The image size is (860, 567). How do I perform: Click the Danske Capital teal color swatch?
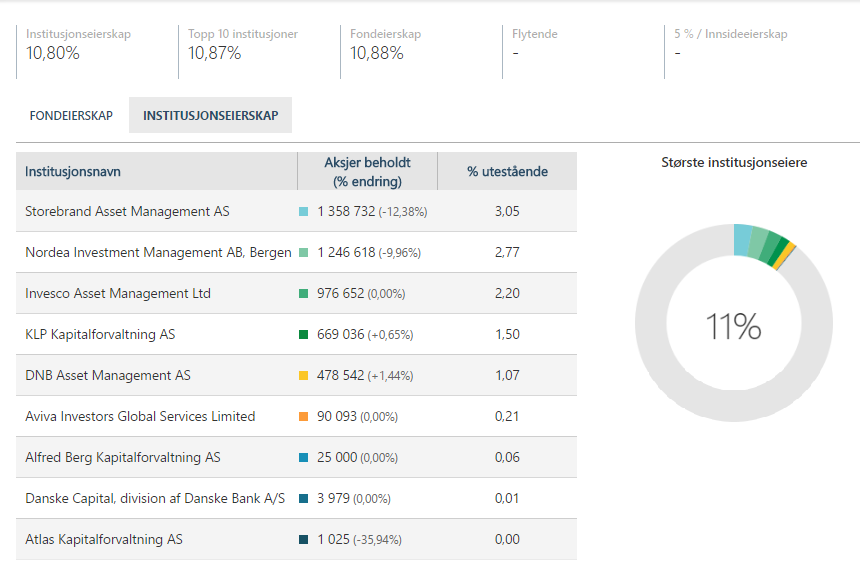(303, 498)
